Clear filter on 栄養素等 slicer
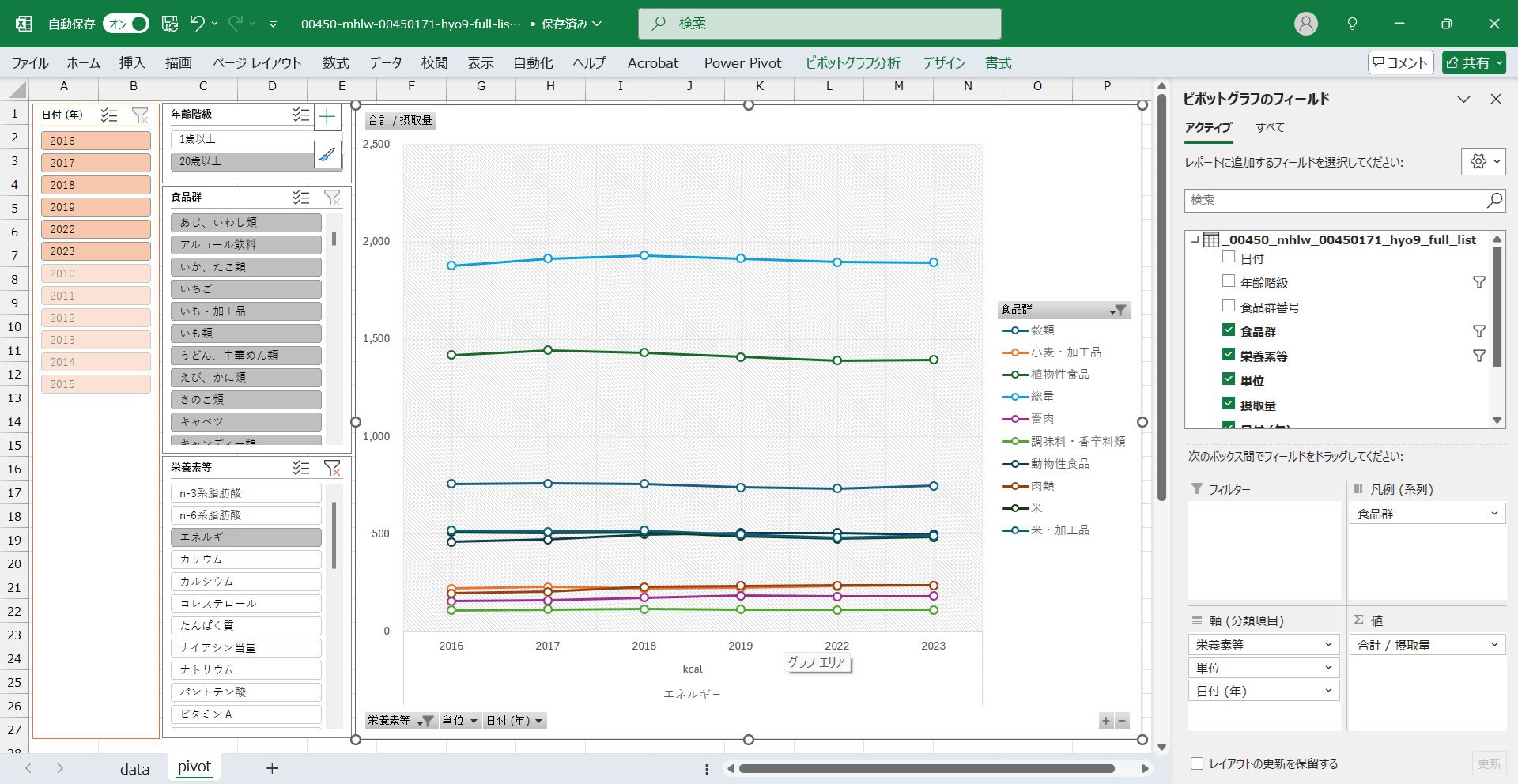The width and height of the screenshot is (1518, 784). coord(333,468)
